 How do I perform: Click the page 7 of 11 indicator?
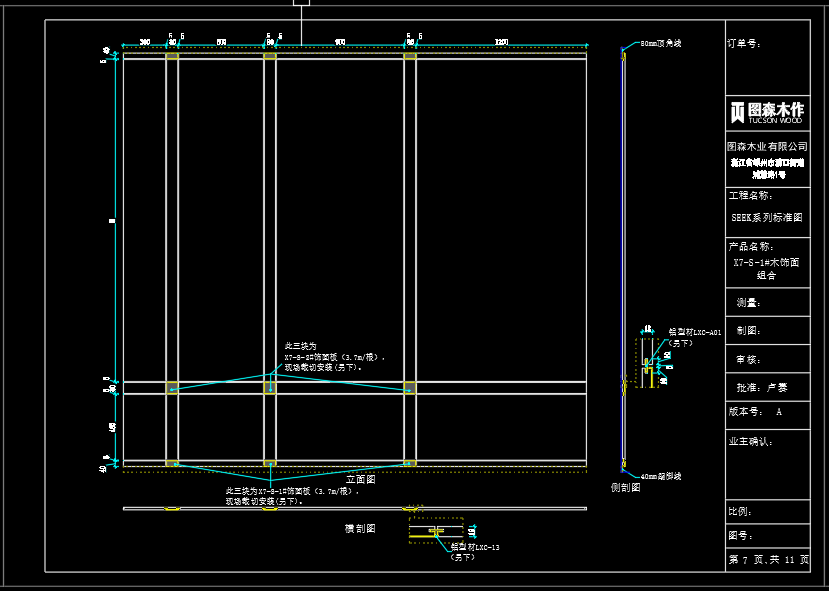pos(767,560)
